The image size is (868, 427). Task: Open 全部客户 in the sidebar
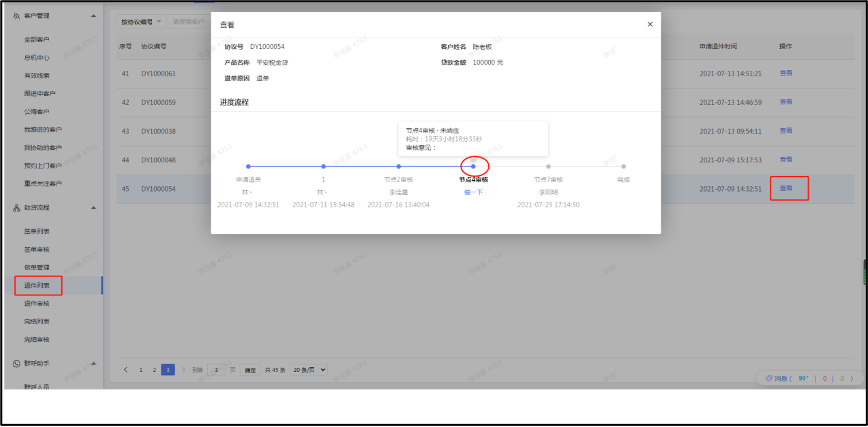tap(37, 40)
